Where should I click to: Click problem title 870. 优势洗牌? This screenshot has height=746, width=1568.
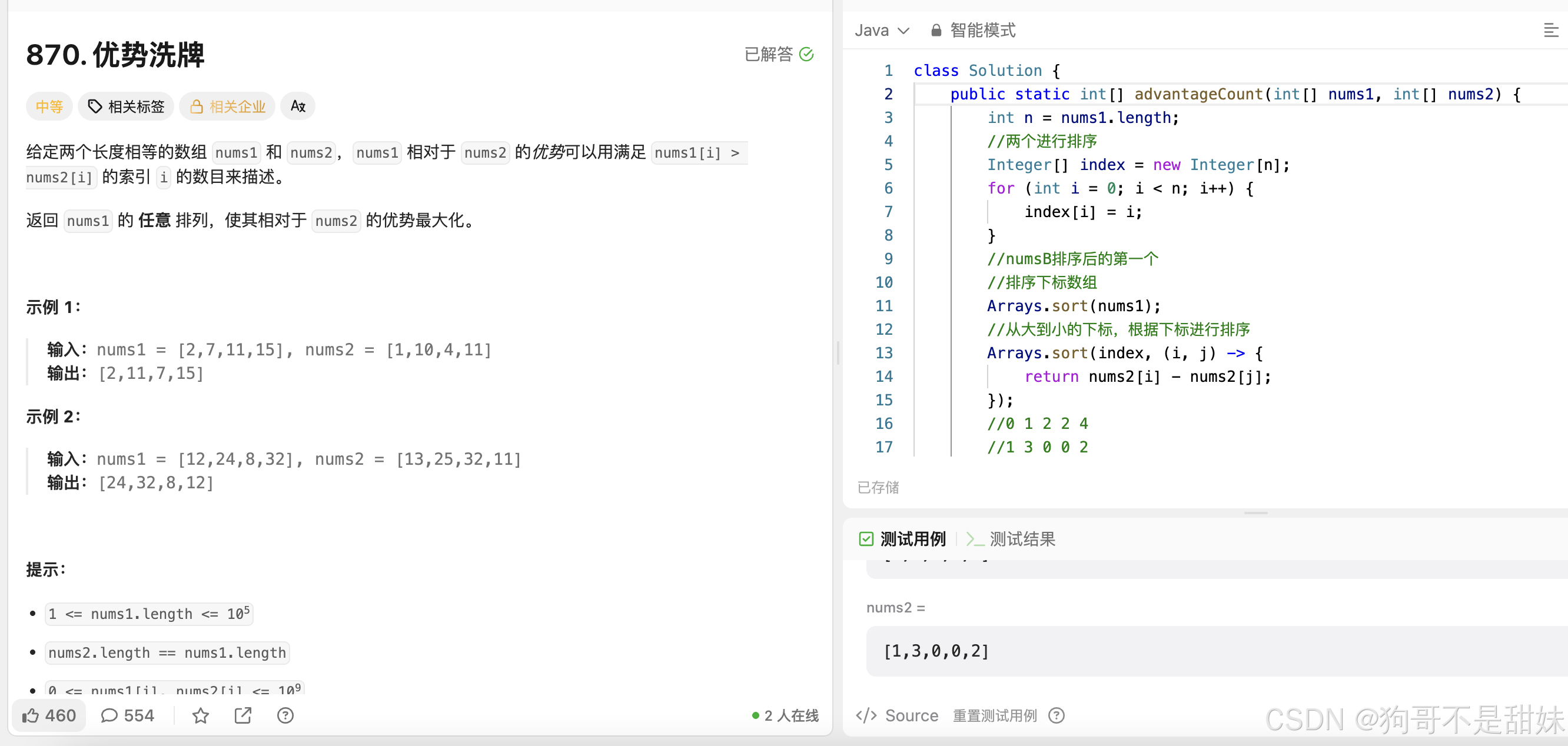coord(115,55)
